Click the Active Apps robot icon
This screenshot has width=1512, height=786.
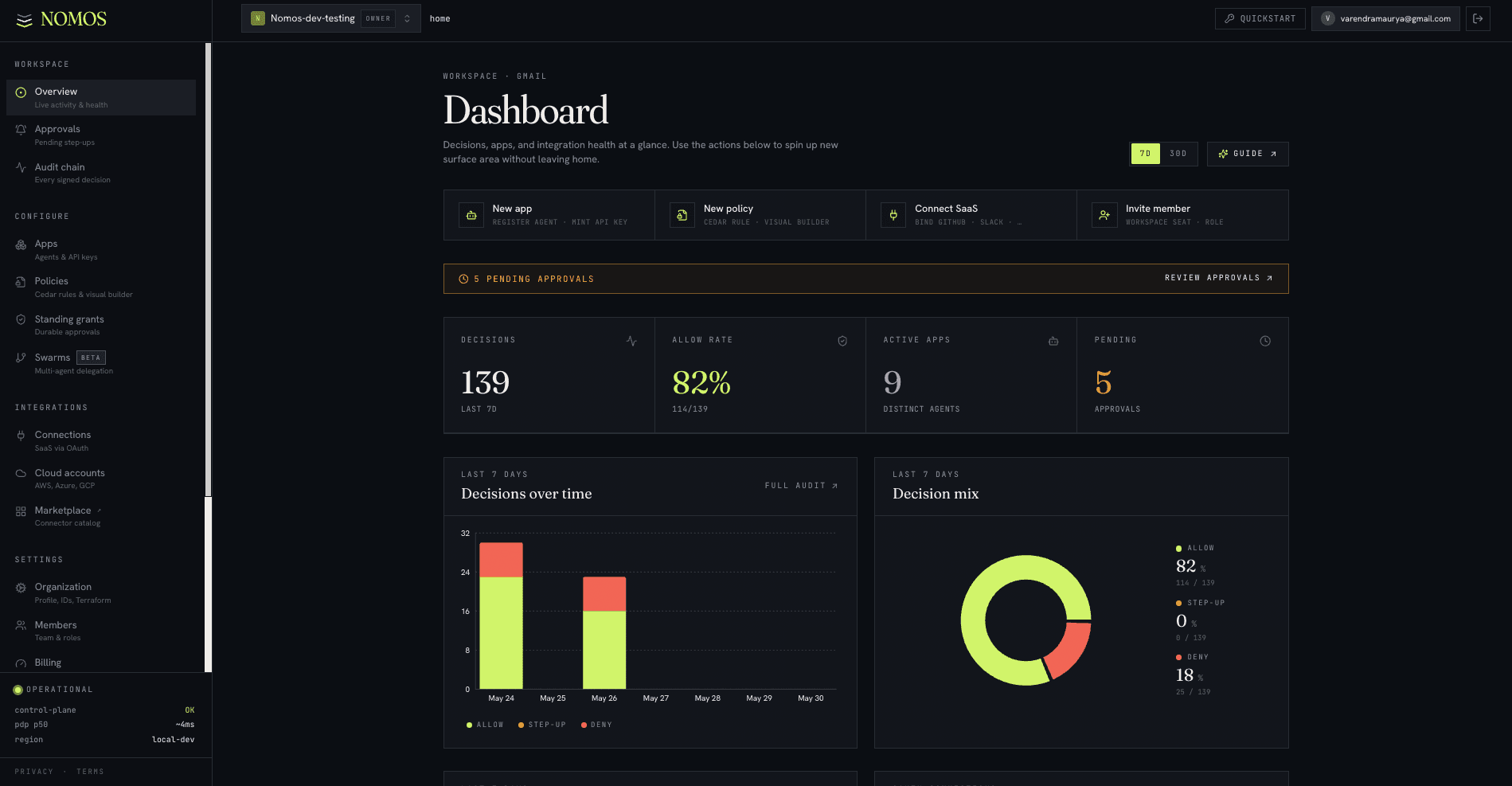pos(1053,341)
